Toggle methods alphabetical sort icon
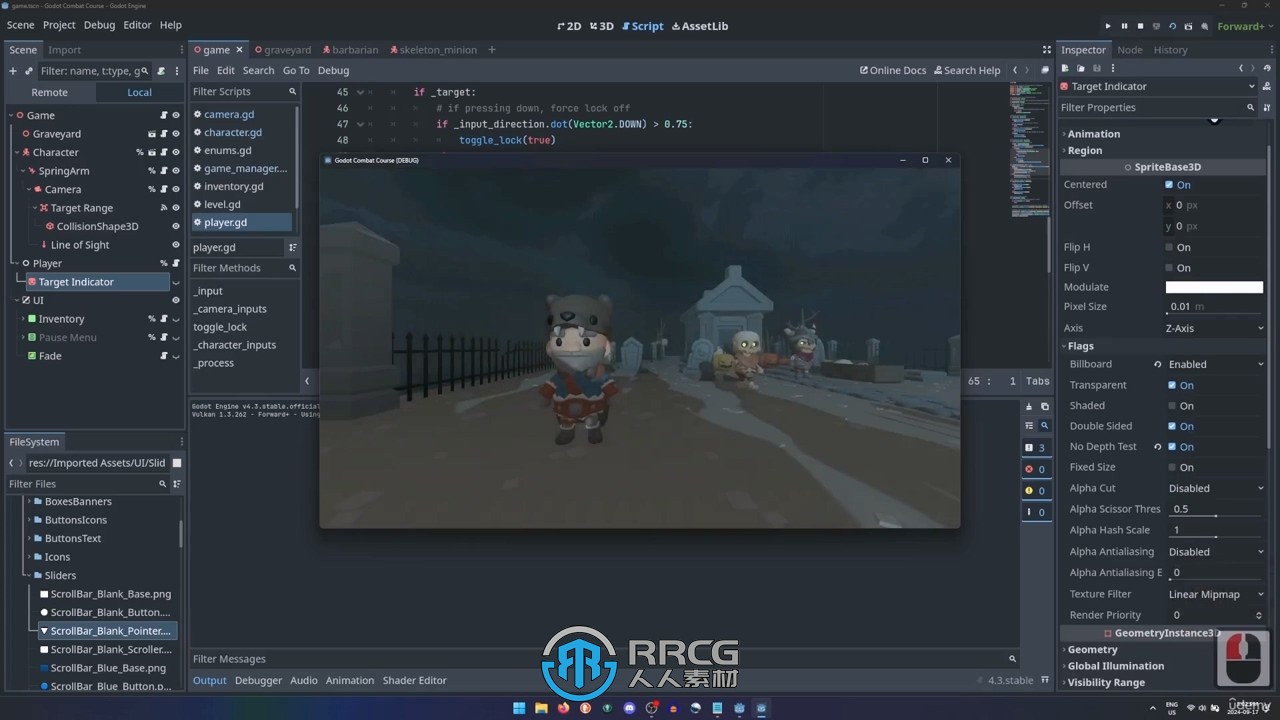1280x720 pixels. pyautogui.click(x=292, y=247)
